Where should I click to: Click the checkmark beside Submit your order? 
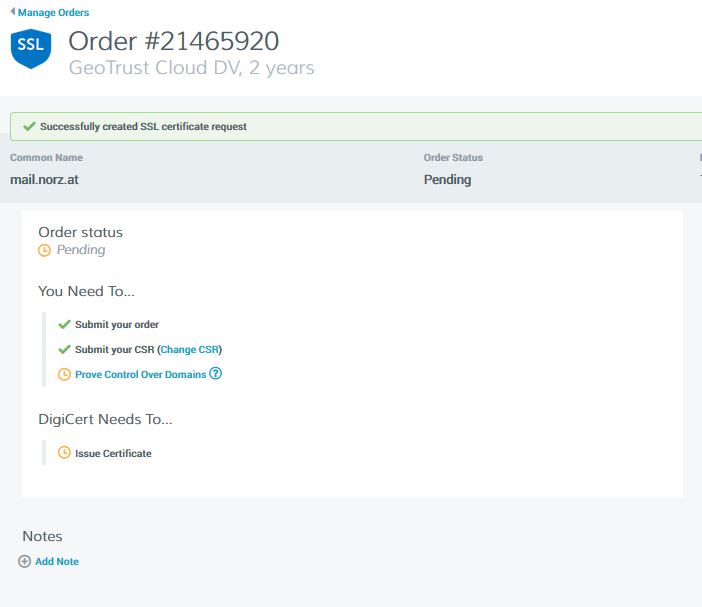point(64,324)
